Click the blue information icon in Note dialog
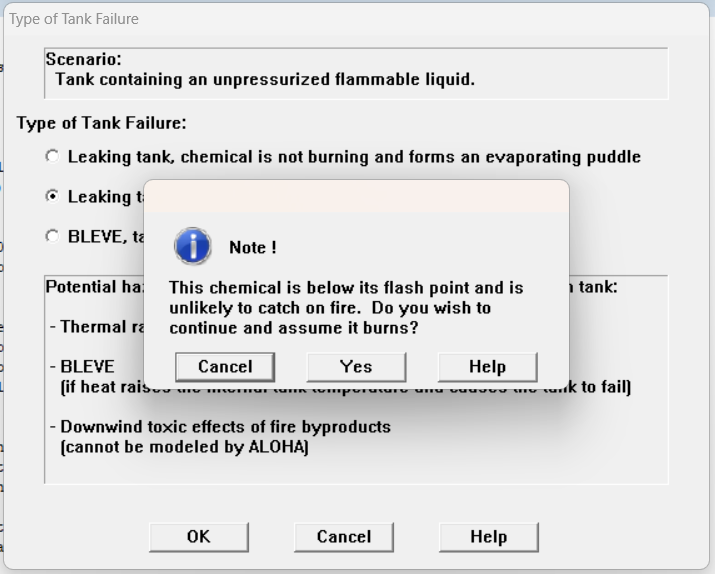The width and height of the screenshot is (715, 574). [192, 246]
